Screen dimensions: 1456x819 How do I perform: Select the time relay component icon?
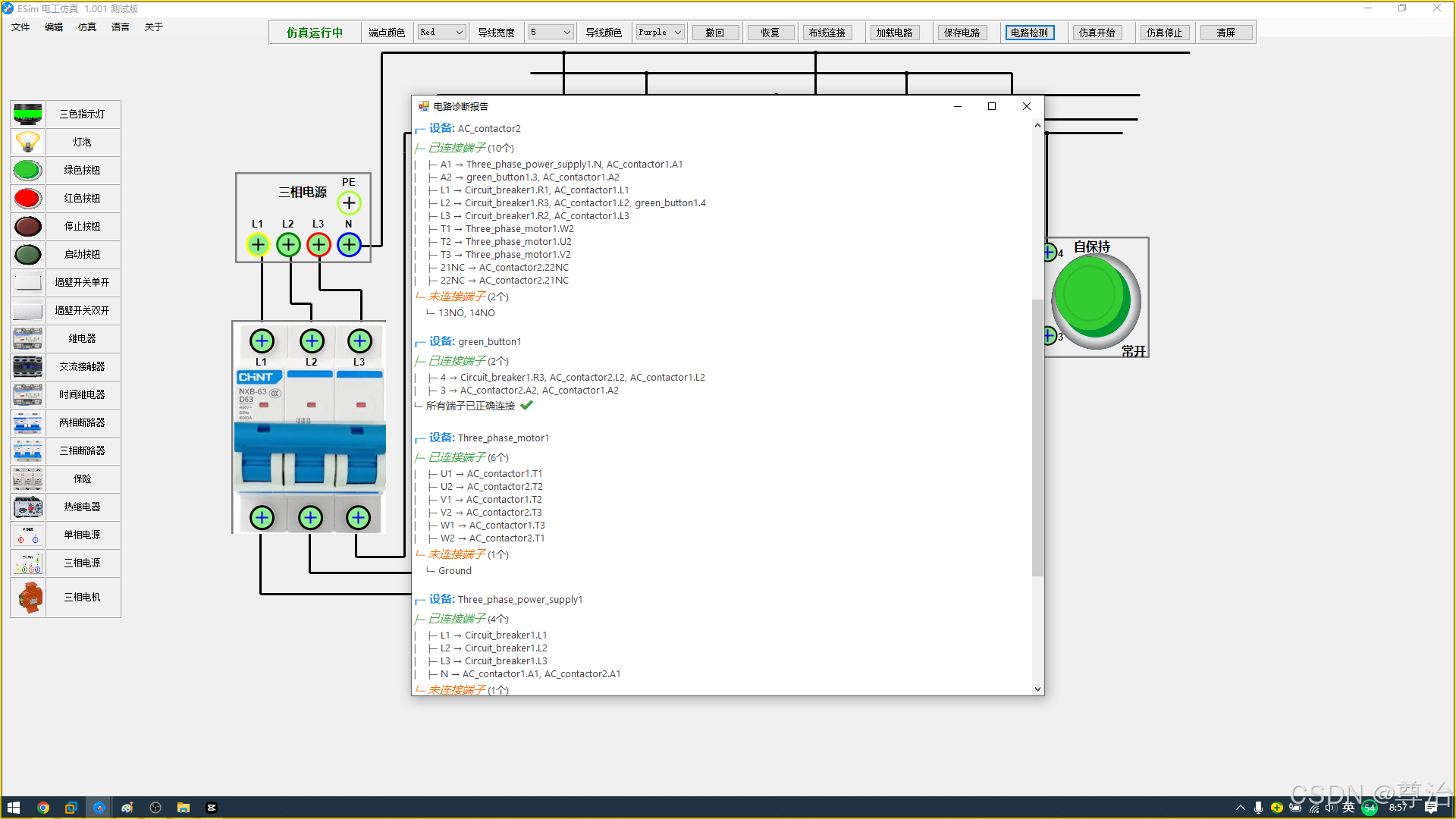28,394
